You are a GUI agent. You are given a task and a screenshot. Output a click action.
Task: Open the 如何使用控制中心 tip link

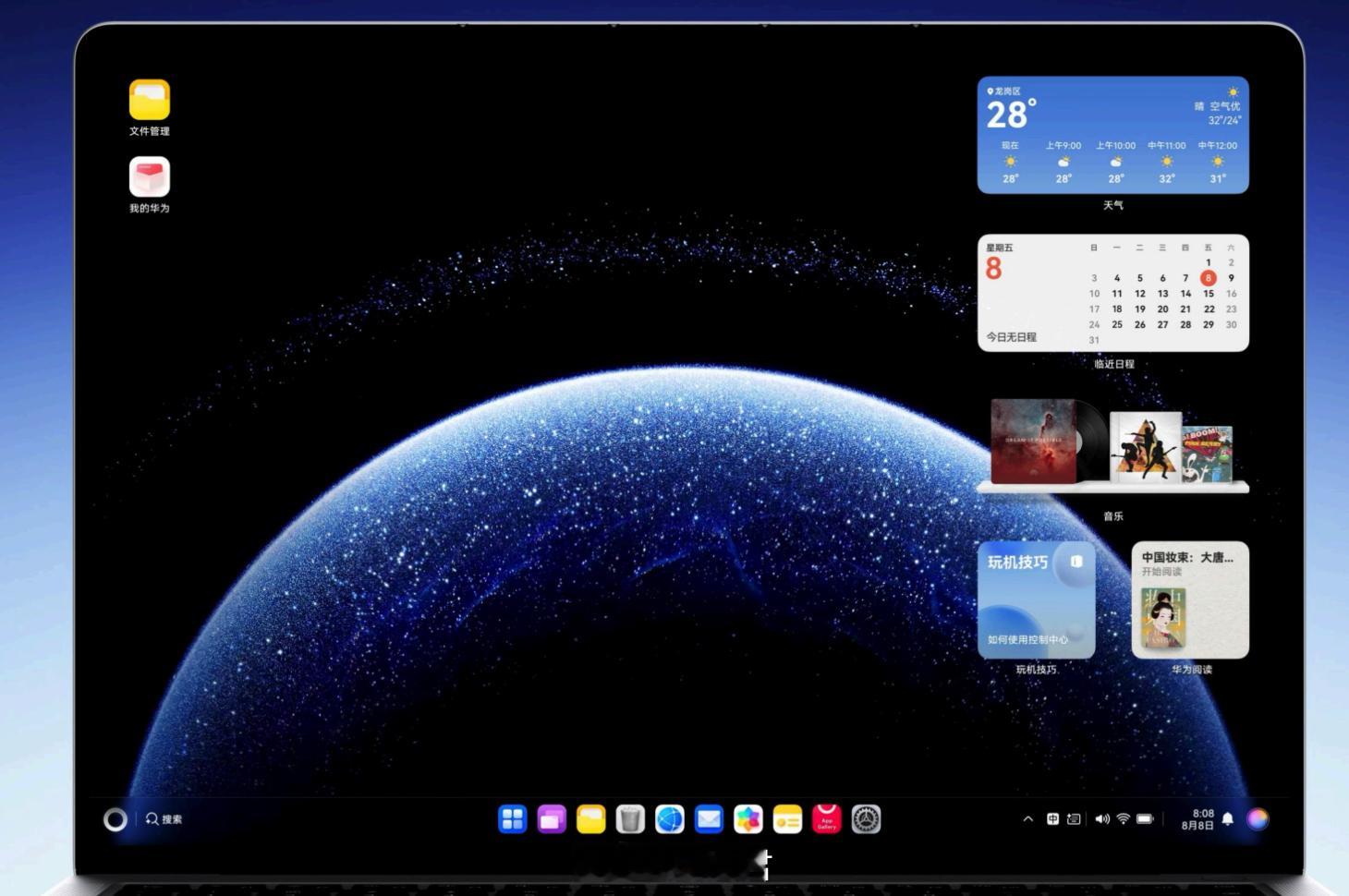pyautogui.click(x=1027, y=639)
